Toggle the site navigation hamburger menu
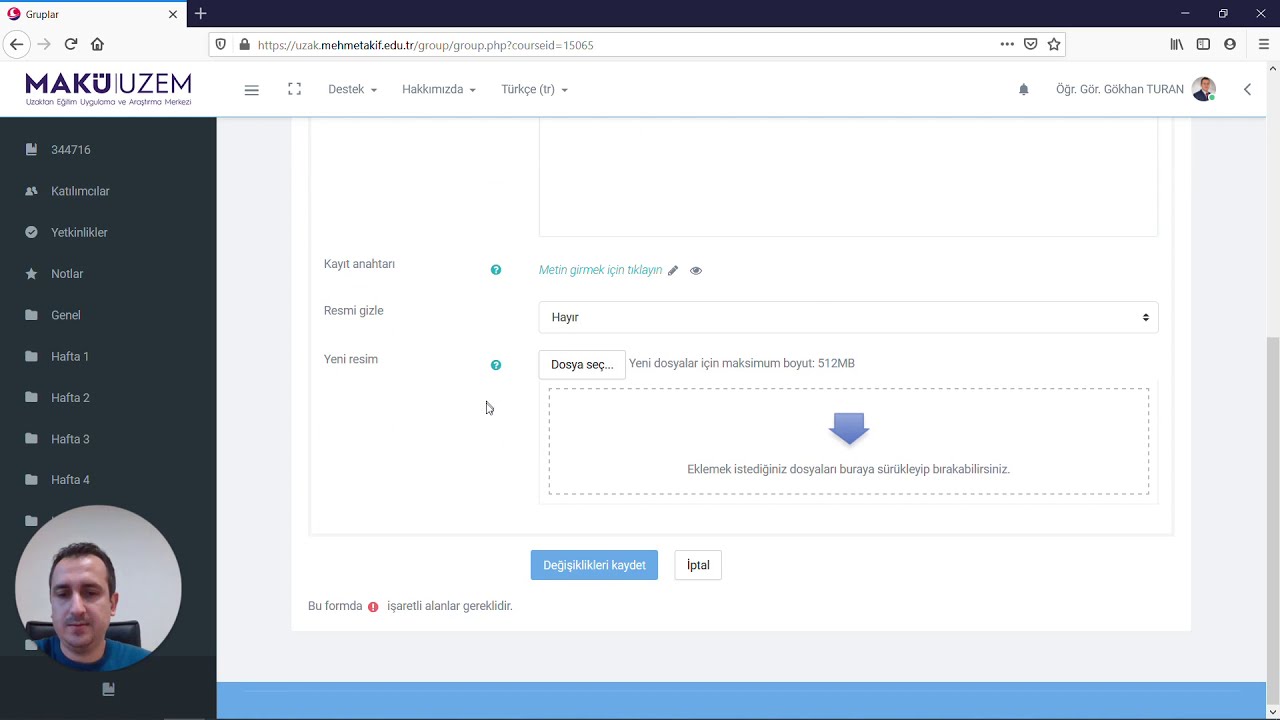The height and width of the screenshot is (720, 1280). point(252,90)
